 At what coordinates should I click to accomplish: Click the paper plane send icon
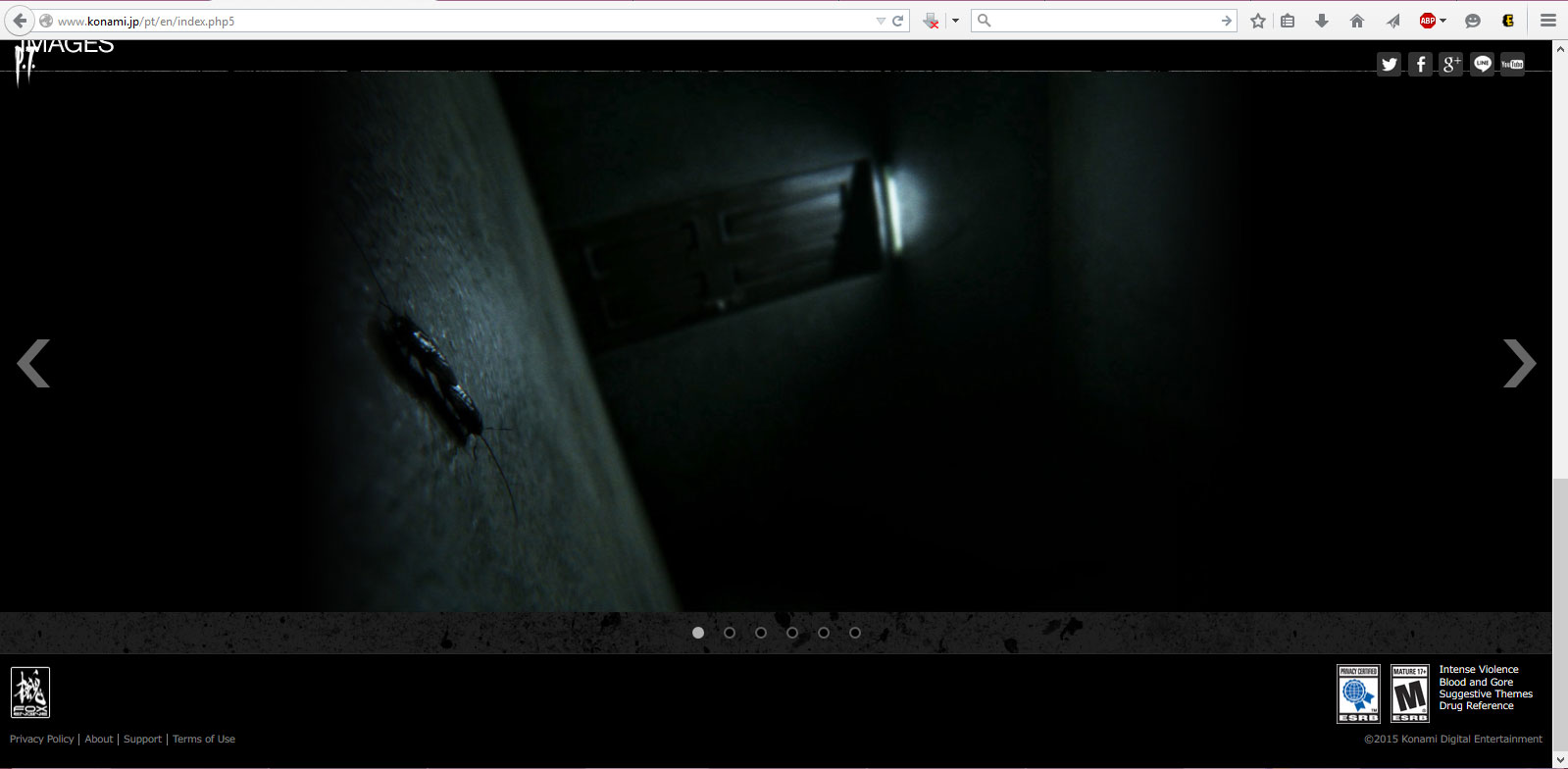pyautogui.click(x=1392, y=21)
